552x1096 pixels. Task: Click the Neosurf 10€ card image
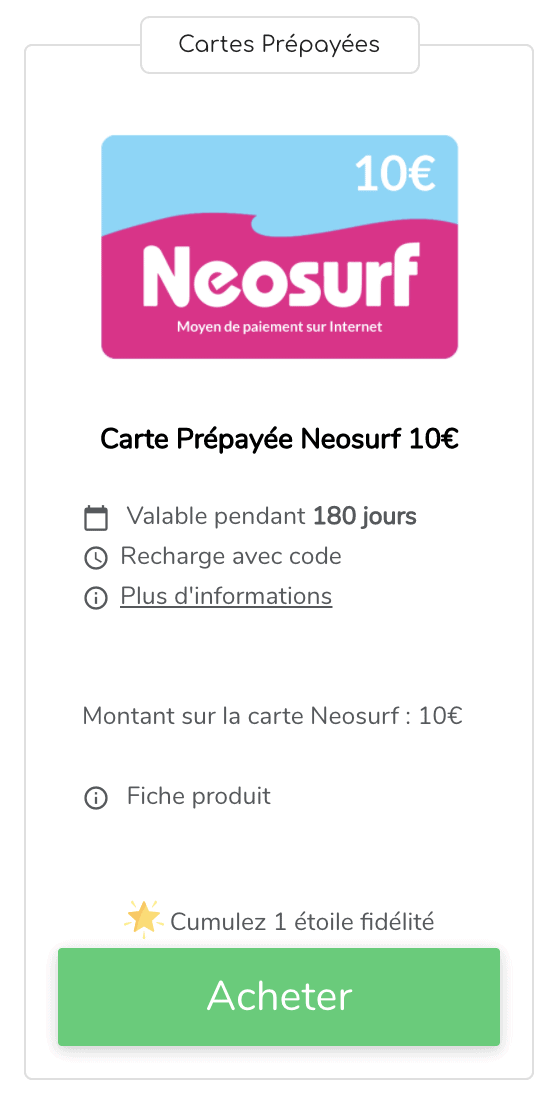tap(279, 247)
